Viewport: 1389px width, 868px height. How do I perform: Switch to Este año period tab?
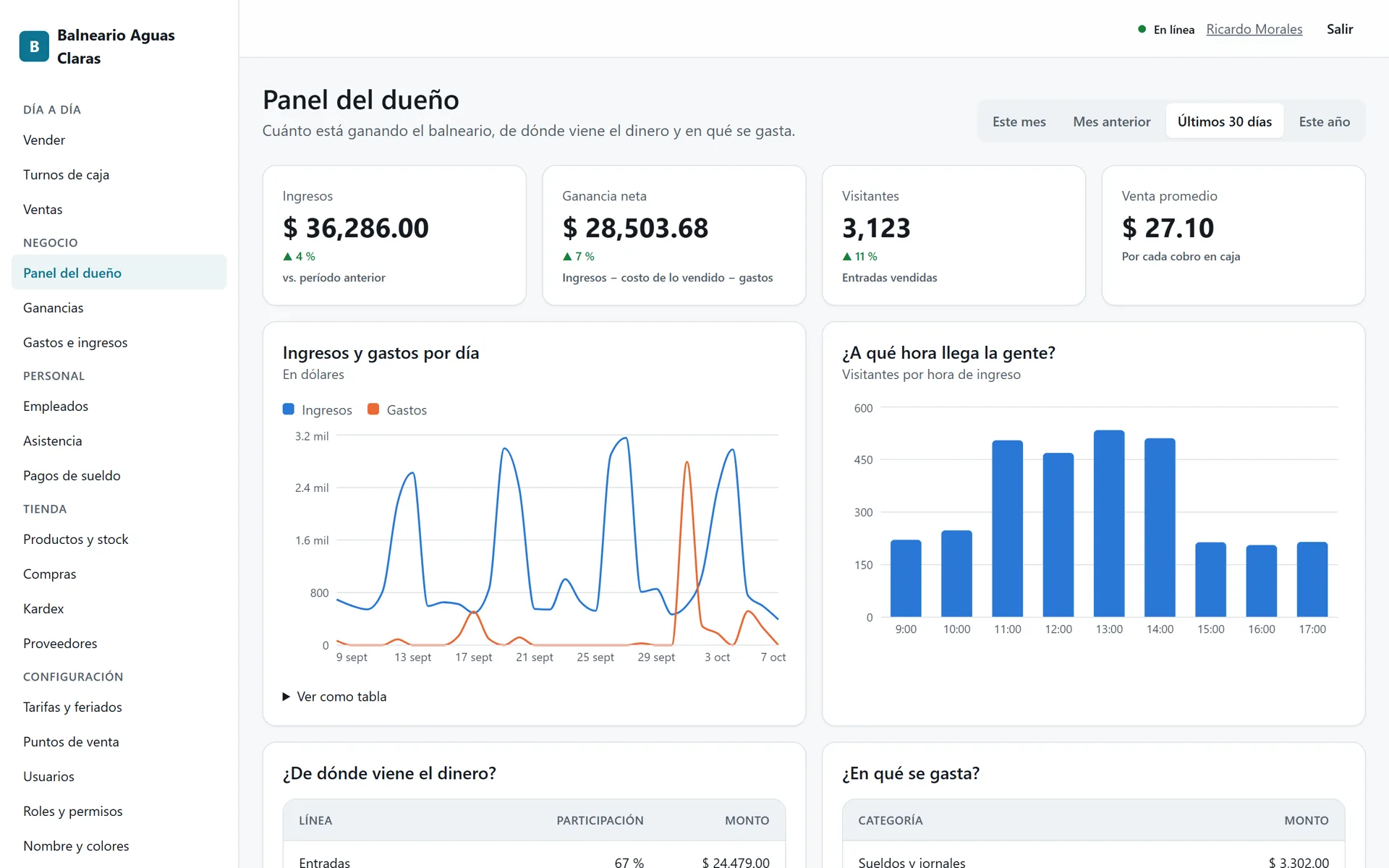pos(1324,122)
